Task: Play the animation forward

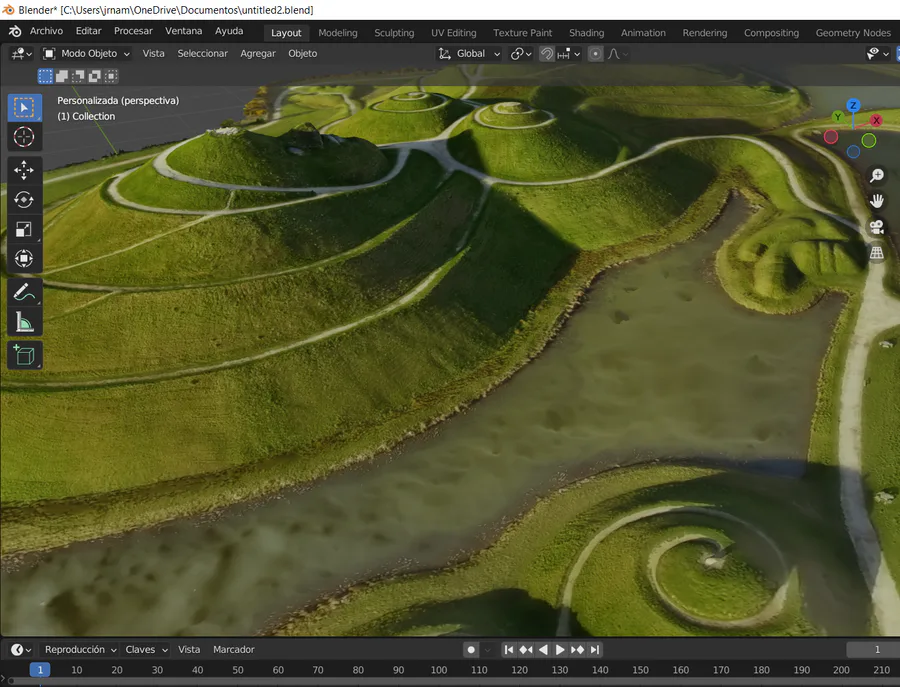Action: [x=560, y=650]
